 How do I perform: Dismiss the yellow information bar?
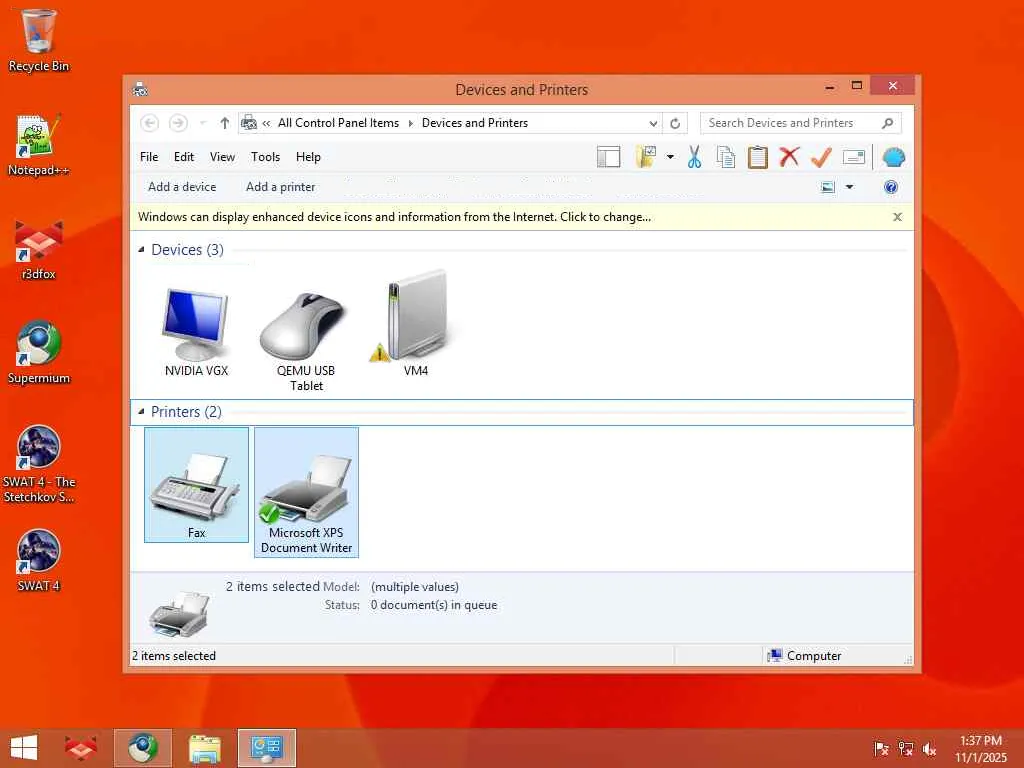(x=897, y=217)
